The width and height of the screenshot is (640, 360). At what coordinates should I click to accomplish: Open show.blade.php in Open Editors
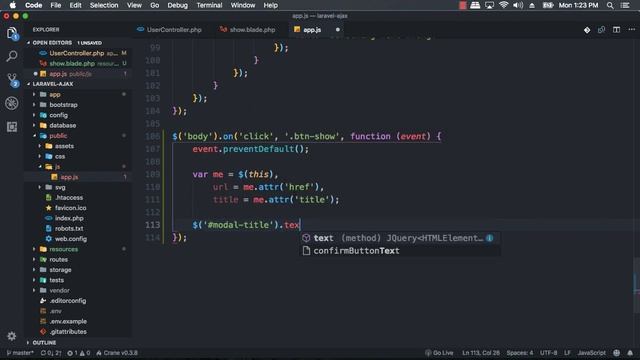click(78, 63)
